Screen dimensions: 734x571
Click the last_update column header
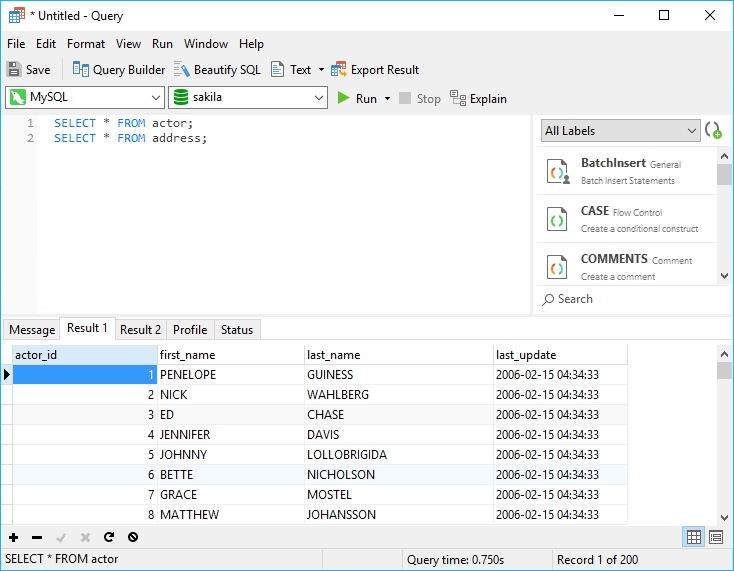click(560, 355)
